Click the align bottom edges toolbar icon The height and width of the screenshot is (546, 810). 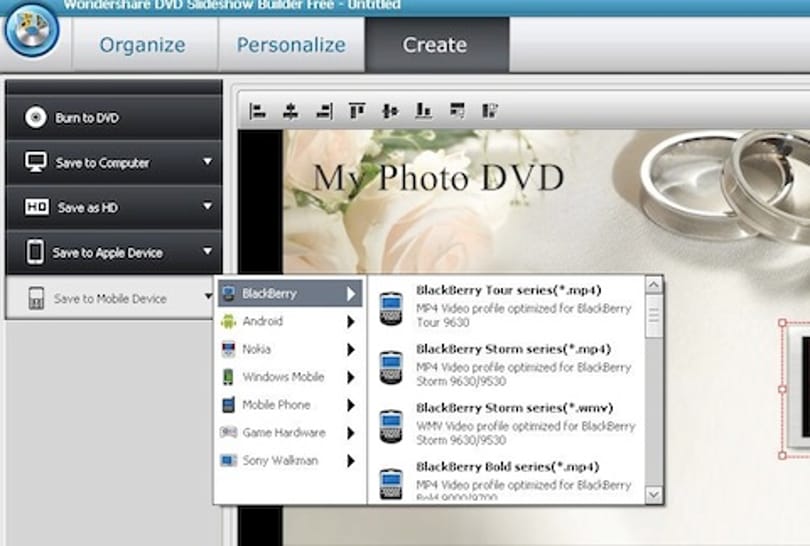click(x=424, y=111)
